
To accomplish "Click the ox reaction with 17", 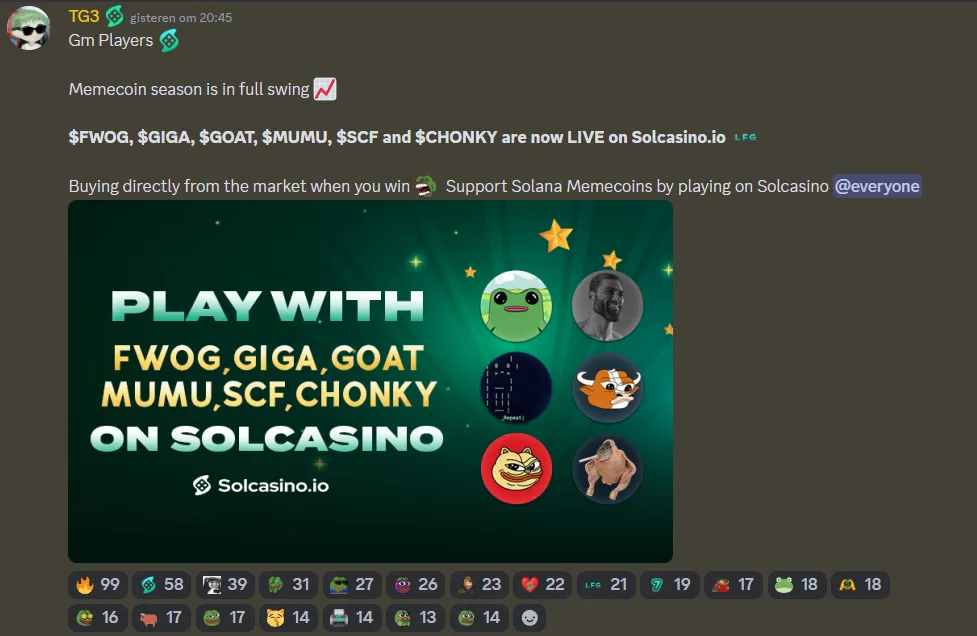I will pos(161,617).
